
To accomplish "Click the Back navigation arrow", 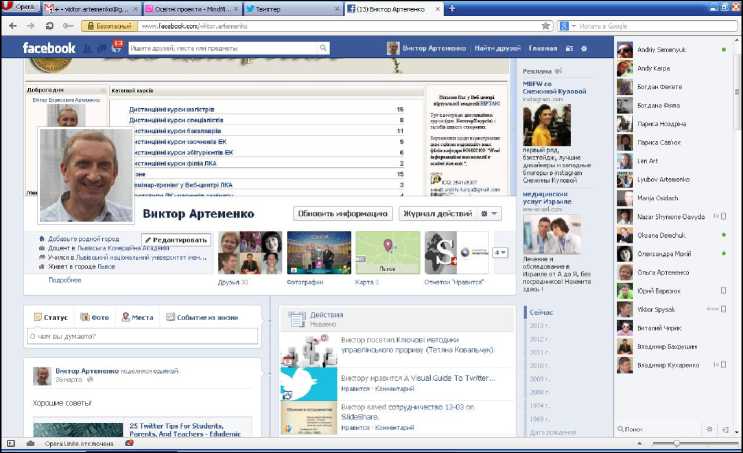I will click(x=12, y=25).
